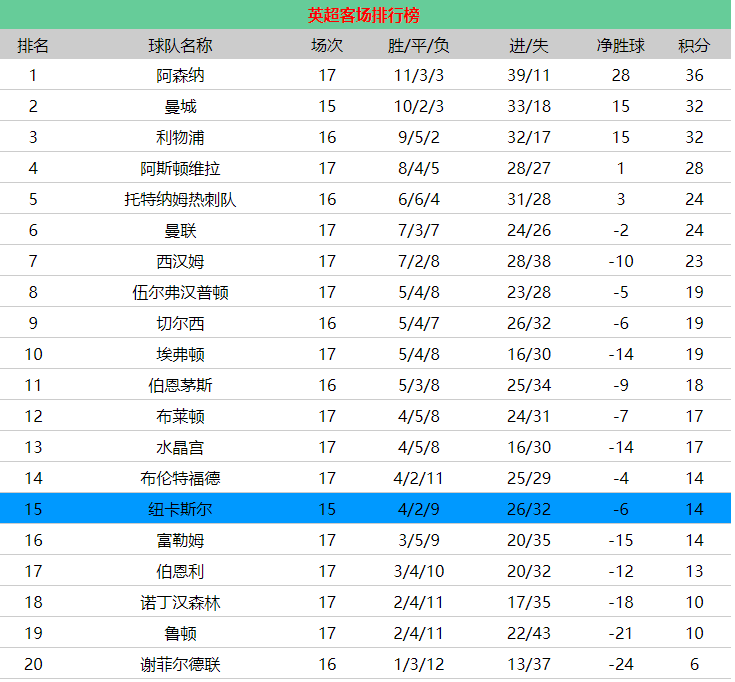735x682 pixels.
Task: Click the 托特纳姆热刺队 team name
Action: pyautogui.click(x=180, y=200)
